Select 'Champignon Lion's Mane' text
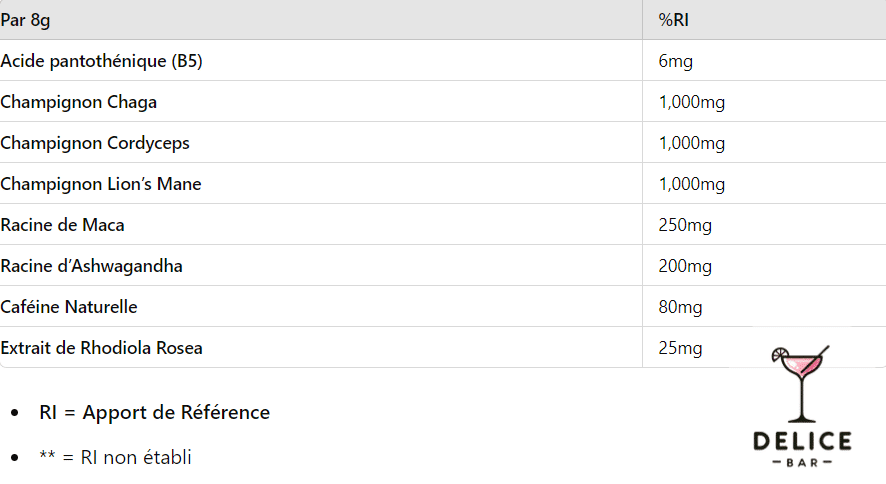The height and width of the screenshot is (484, 886). click(101, 184)
